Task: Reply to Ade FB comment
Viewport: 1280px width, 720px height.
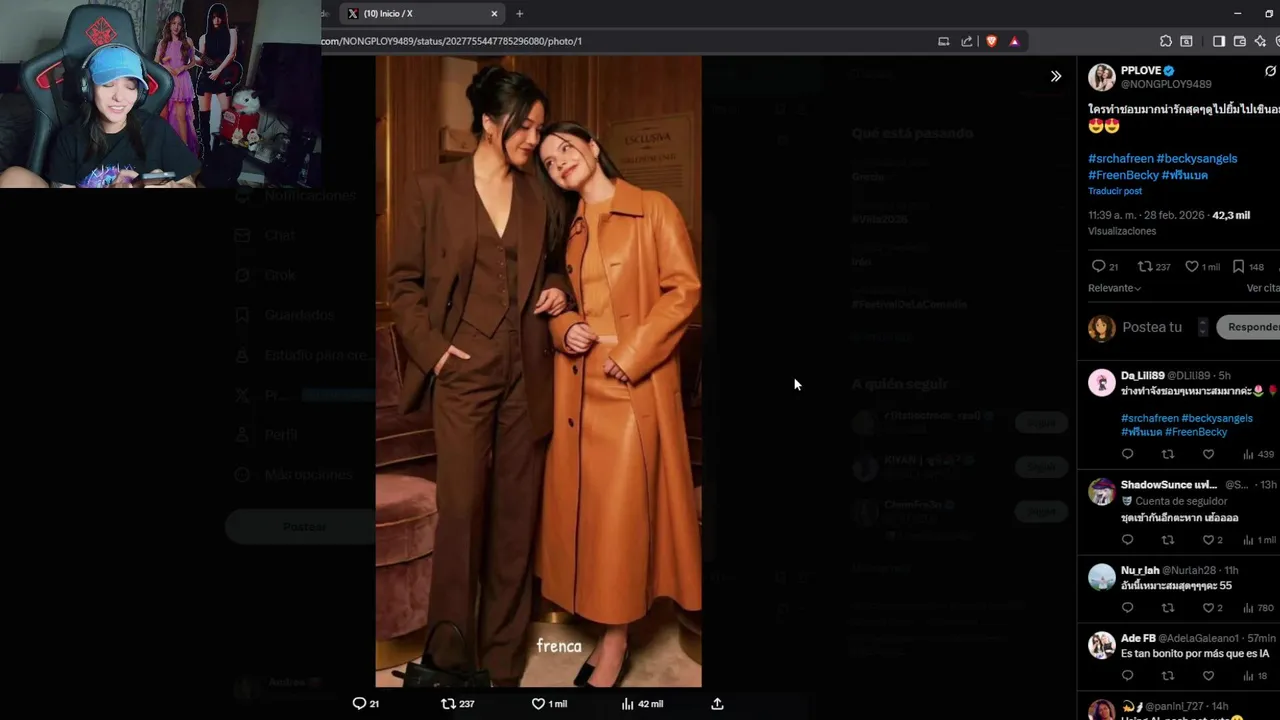Action: click(1127, 676)
